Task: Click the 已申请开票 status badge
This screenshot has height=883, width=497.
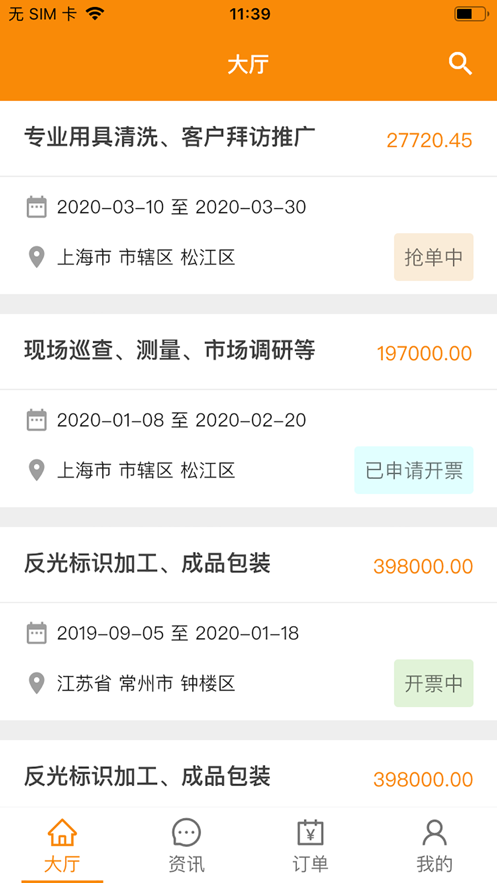Action: pos(414,470)
